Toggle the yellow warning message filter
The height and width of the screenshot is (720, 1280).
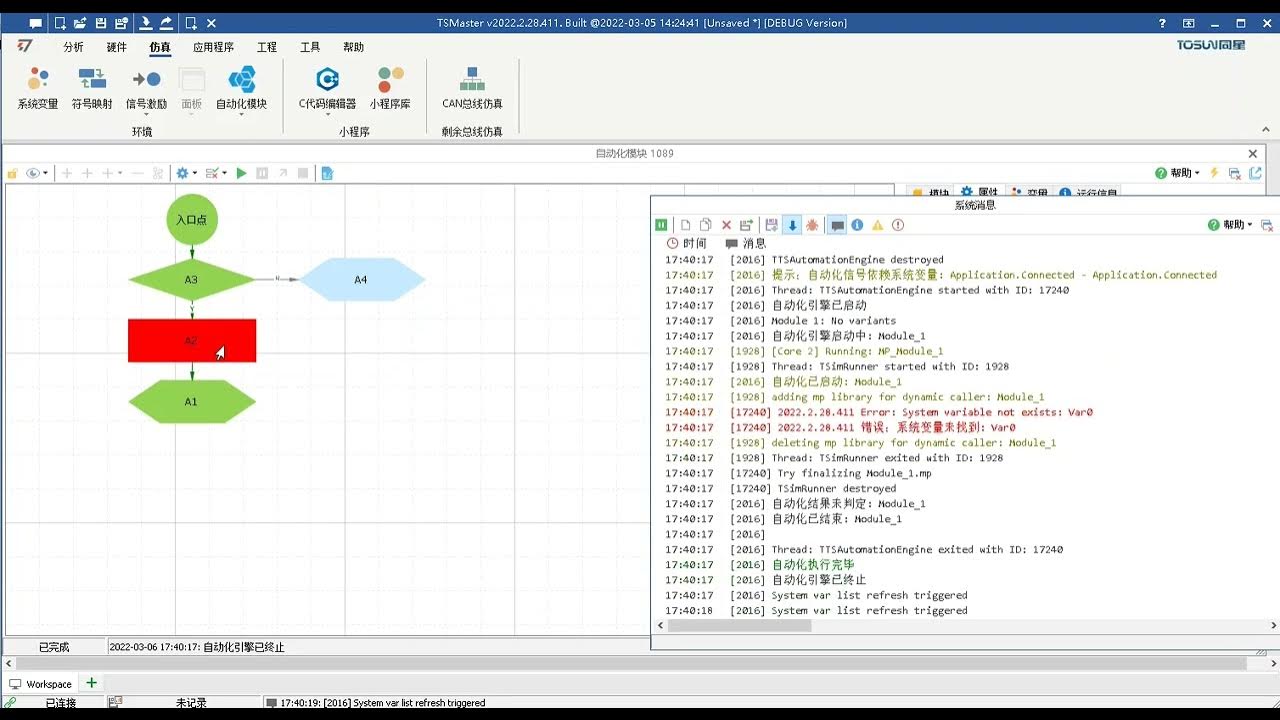(878, 225)
